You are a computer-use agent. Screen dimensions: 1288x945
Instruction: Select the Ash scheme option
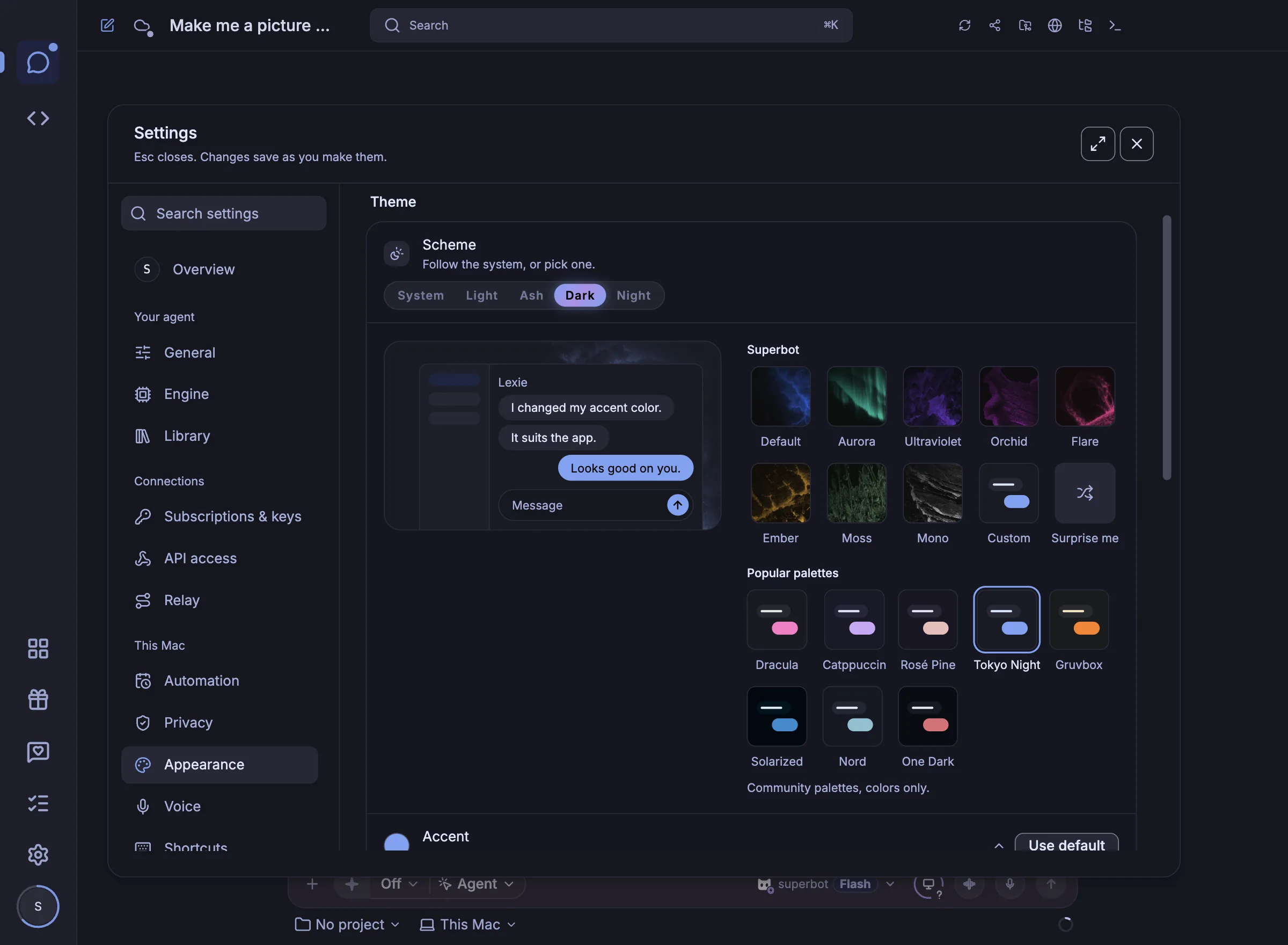click(x=531, y=295)
